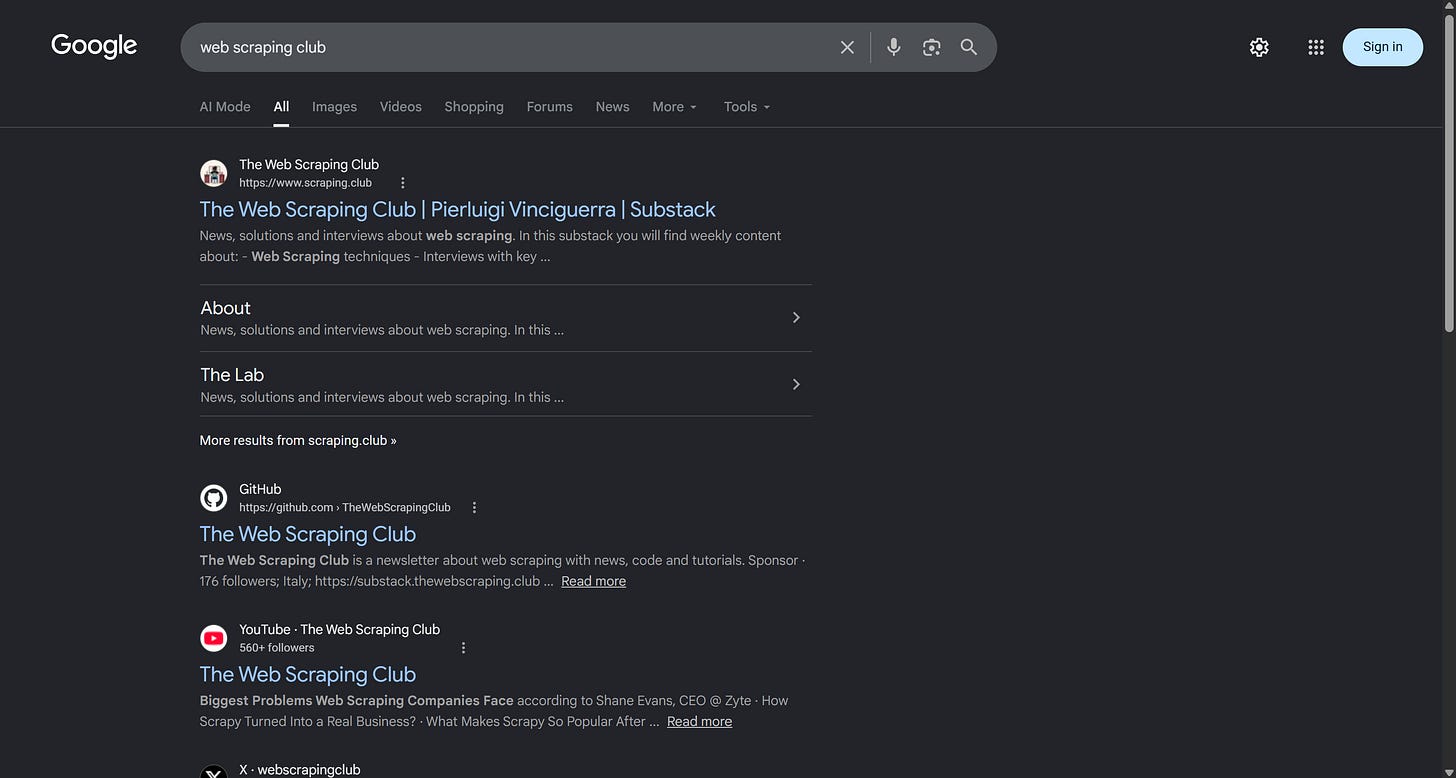Open The Lab sitelink title
Screen dimensions: 1456x778
[232, 375]
